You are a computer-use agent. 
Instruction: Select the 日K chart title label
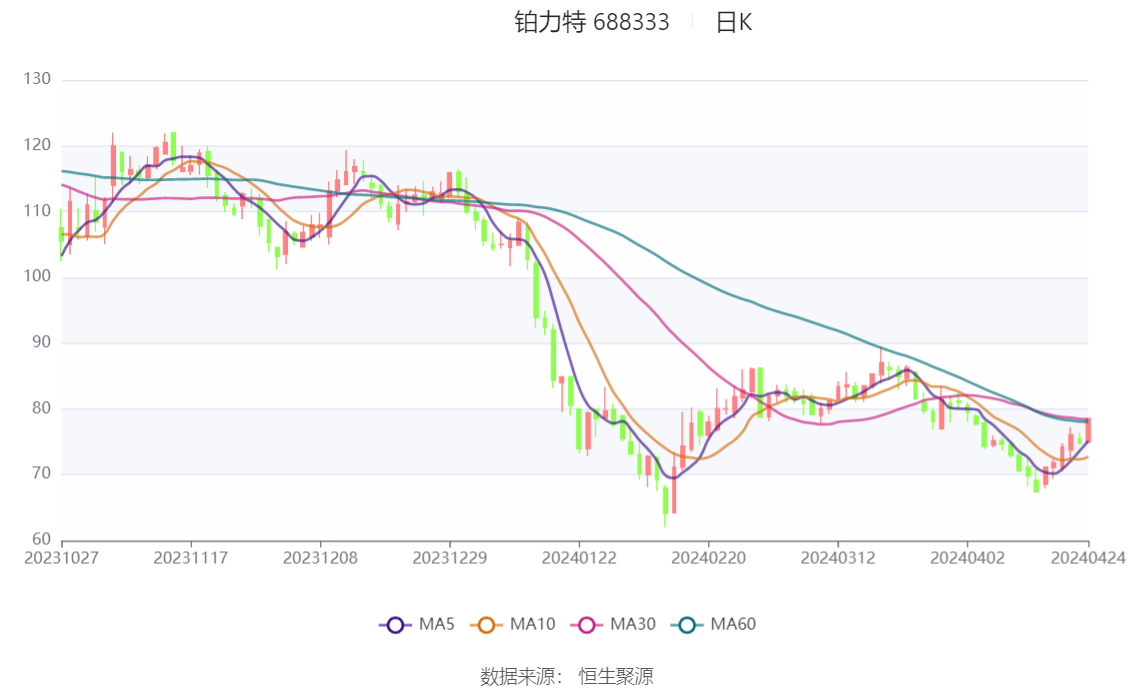click(734, 22)
